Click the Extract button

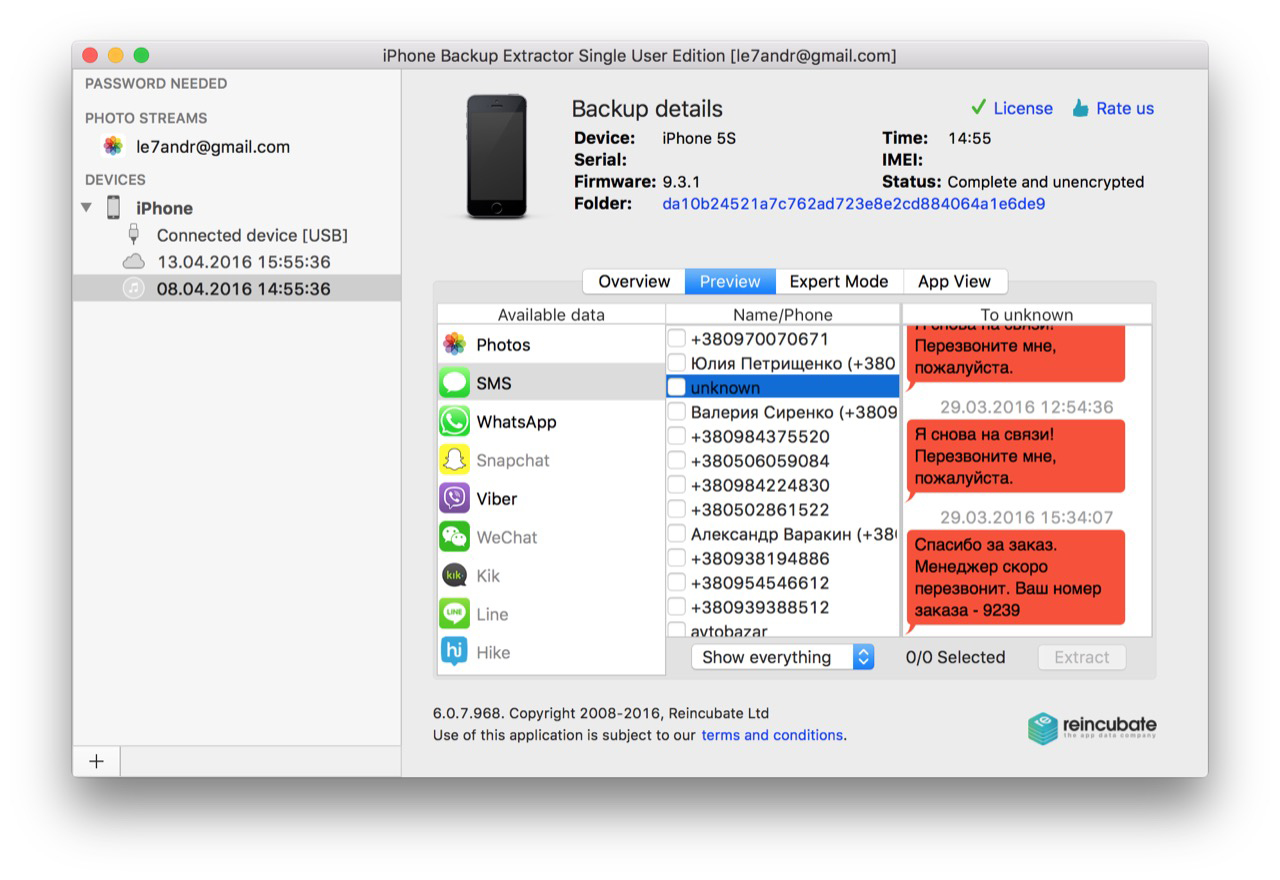pyautogui.click(x=1082, y=657)
